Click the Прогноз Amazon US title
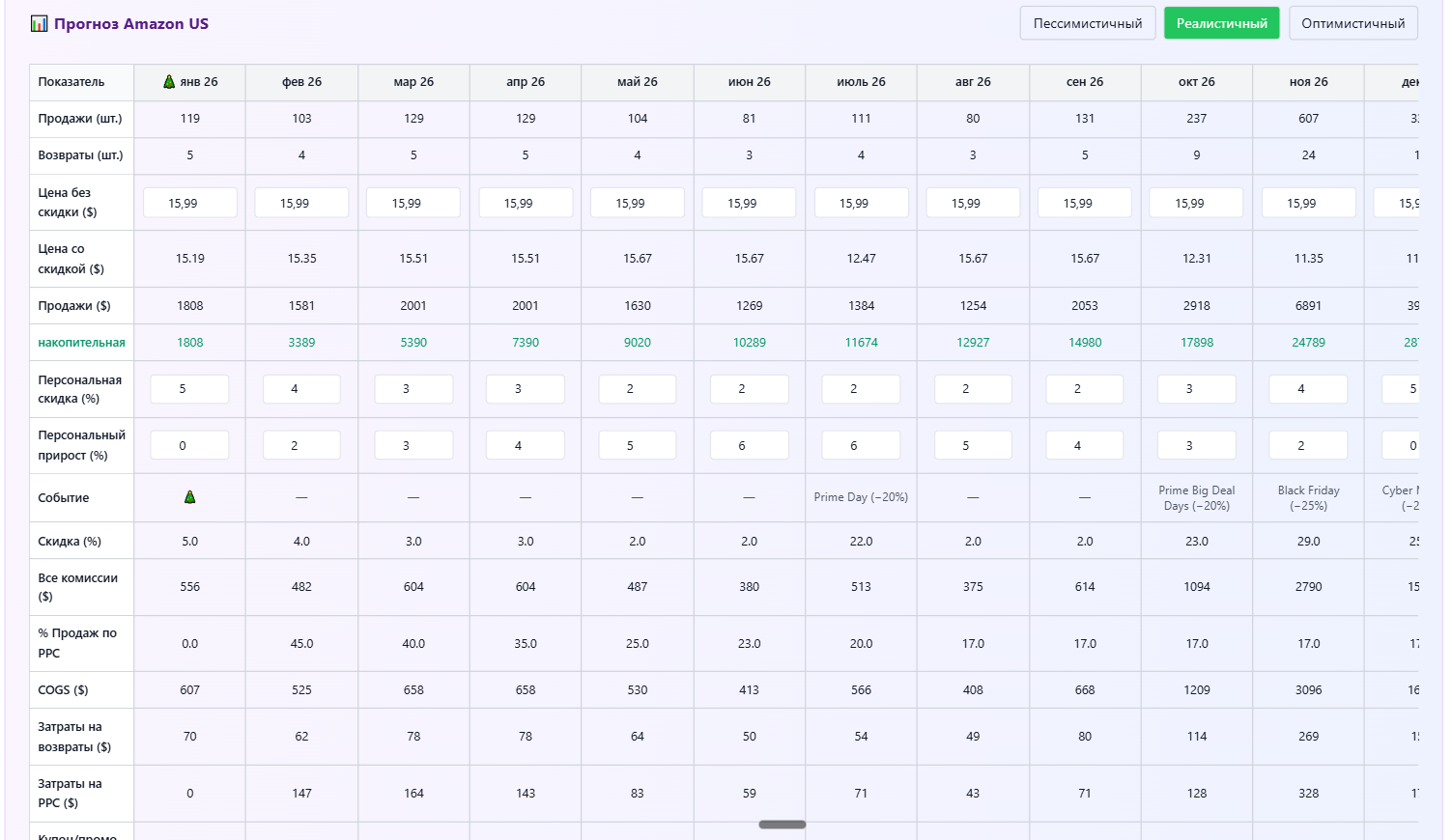The width and height of the screenshot is (1452, 840). tap(131, 24)
